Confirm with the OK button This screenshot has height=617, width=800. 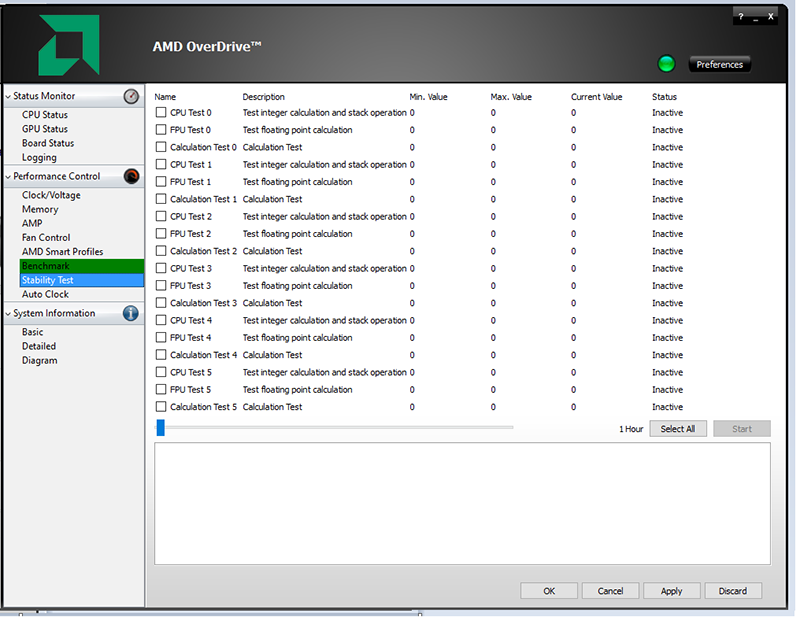pyautogui.click(x=549, y=591)
